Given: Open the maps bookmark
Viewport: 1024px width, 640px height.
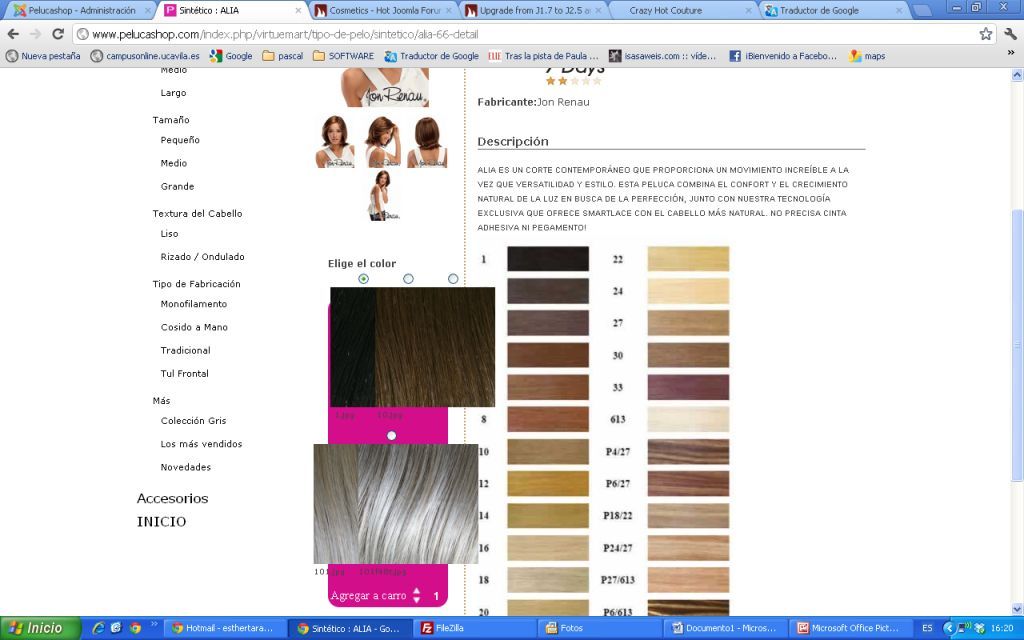Looking at the screenshot, I should pos(867,56).
